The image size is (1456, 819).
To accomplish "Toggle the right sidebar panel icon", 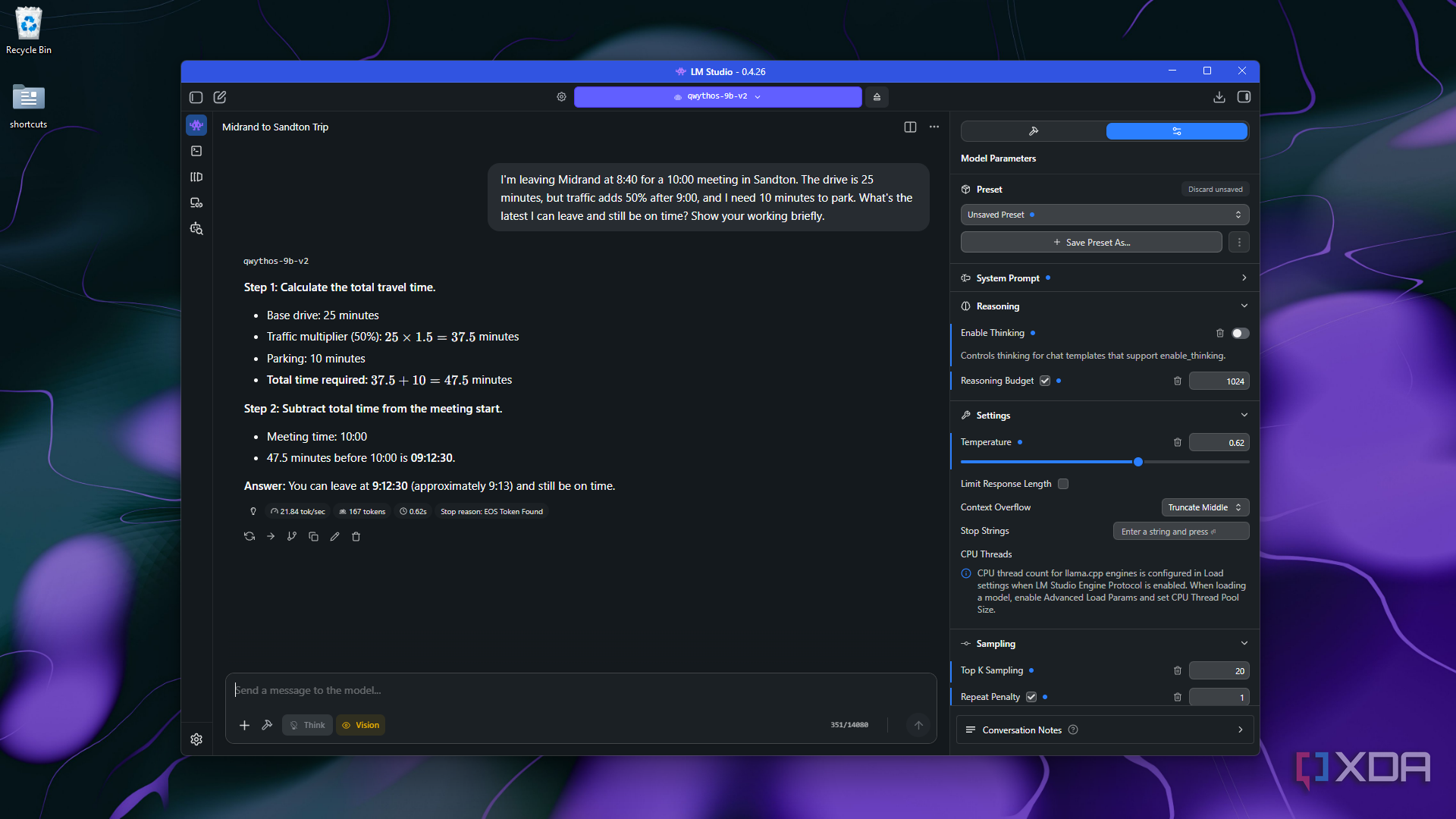I will (x=1244, y=97).
